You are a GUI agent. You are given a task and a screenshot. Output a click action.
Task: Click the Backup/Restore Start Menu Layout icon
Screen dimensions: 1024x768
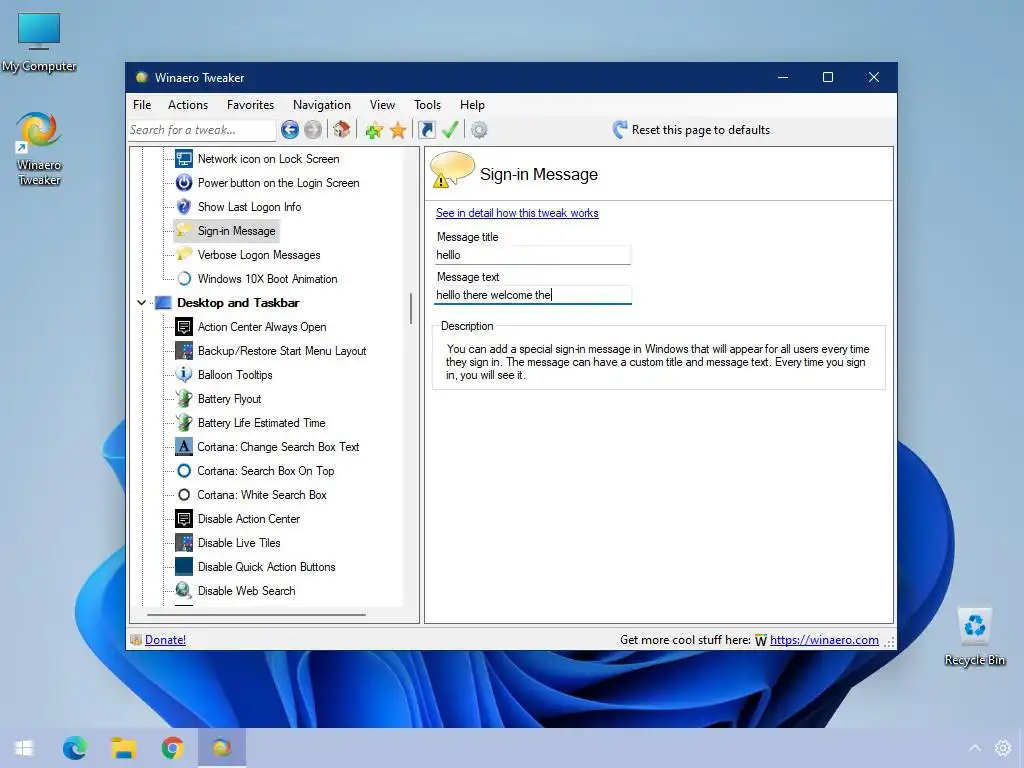point(184,351)
